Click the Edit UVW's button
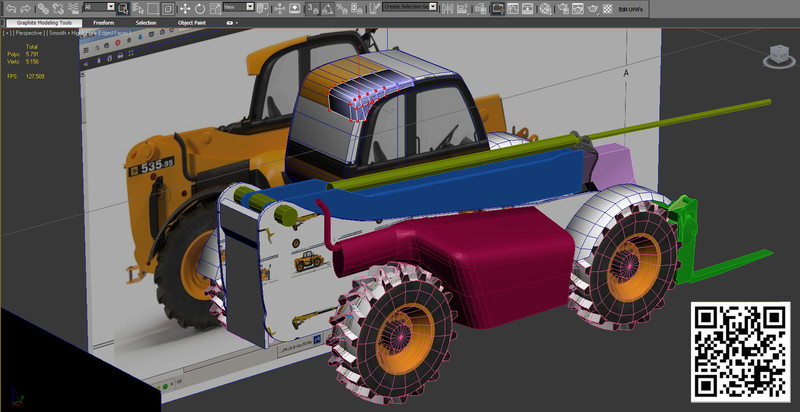This screenshot has height=412, width=800. [x=631, y=8]
